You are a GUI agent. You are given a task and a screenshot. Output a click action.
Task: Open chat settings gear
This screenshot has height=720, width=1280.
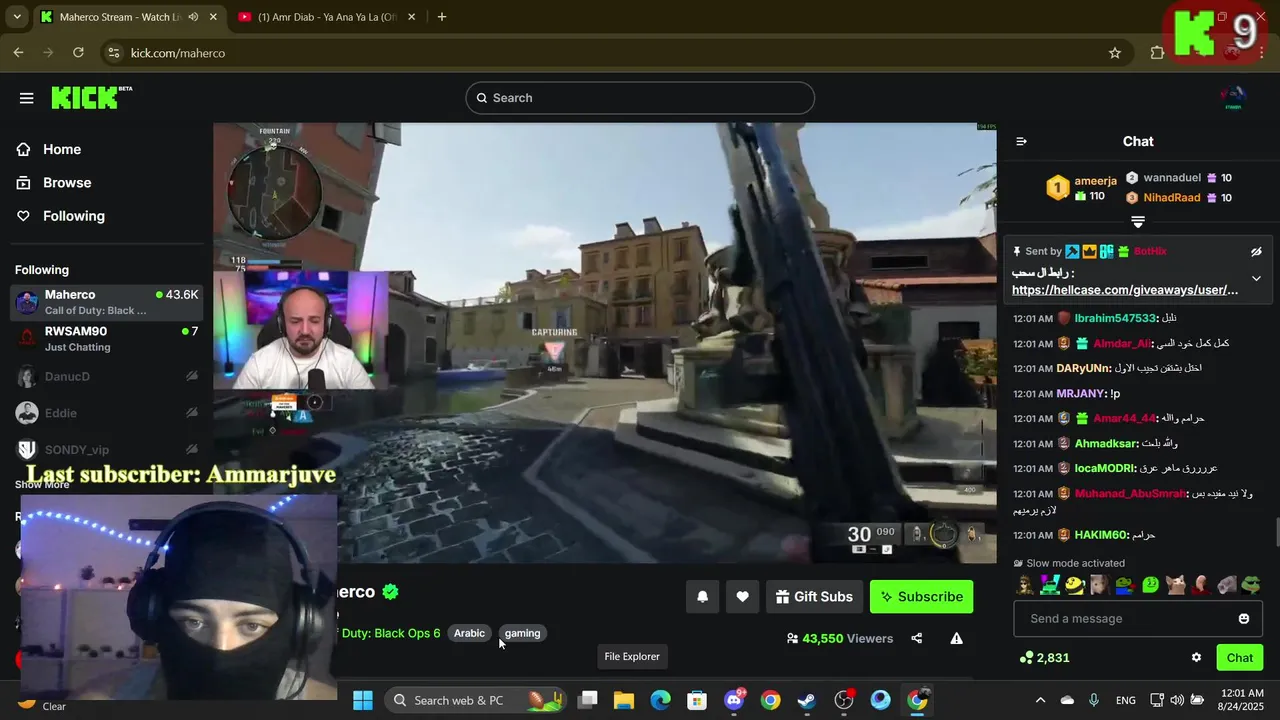[1196, 658]
